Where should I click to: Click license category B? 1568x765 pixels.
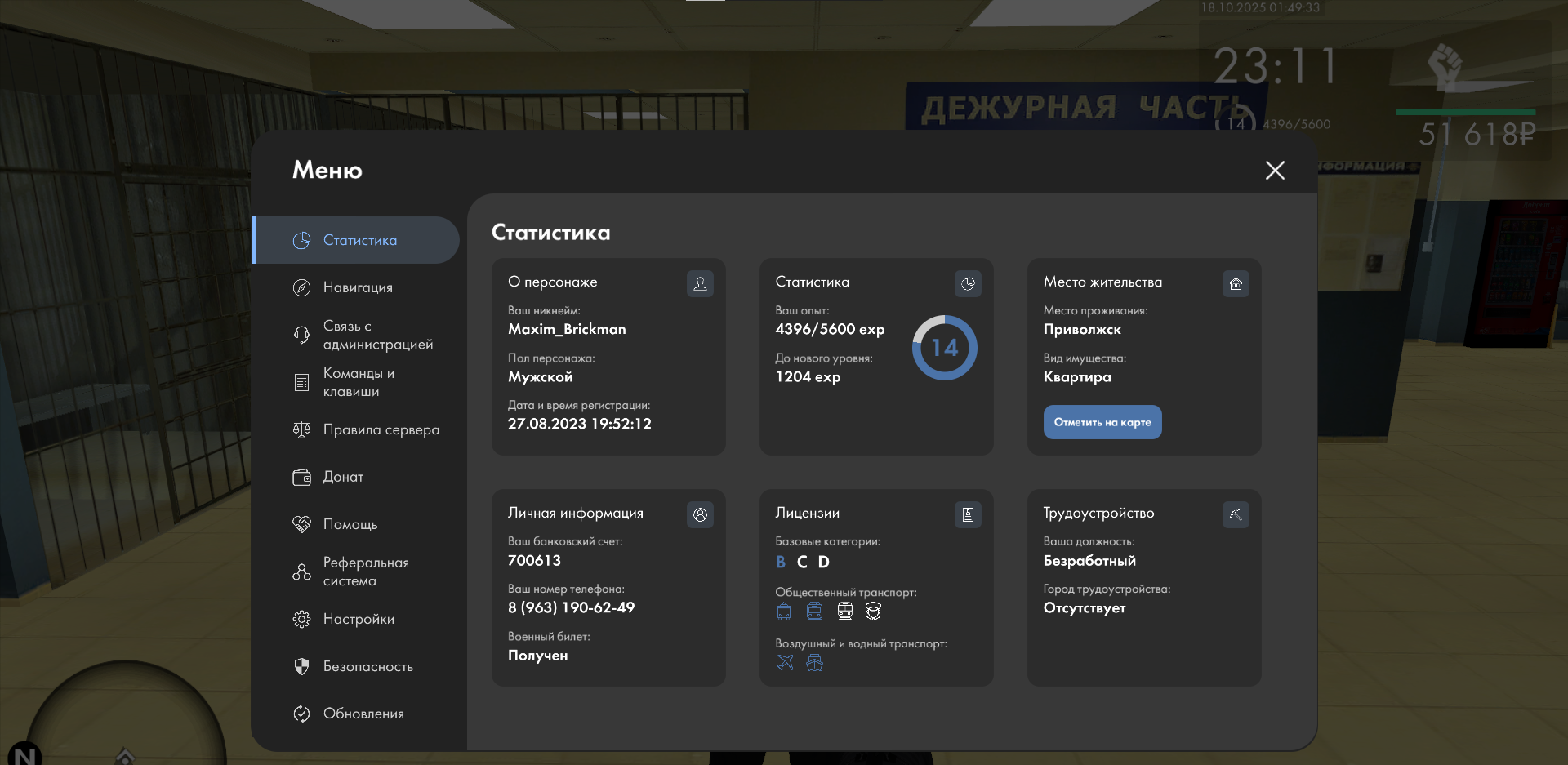(x=781, y=562)
